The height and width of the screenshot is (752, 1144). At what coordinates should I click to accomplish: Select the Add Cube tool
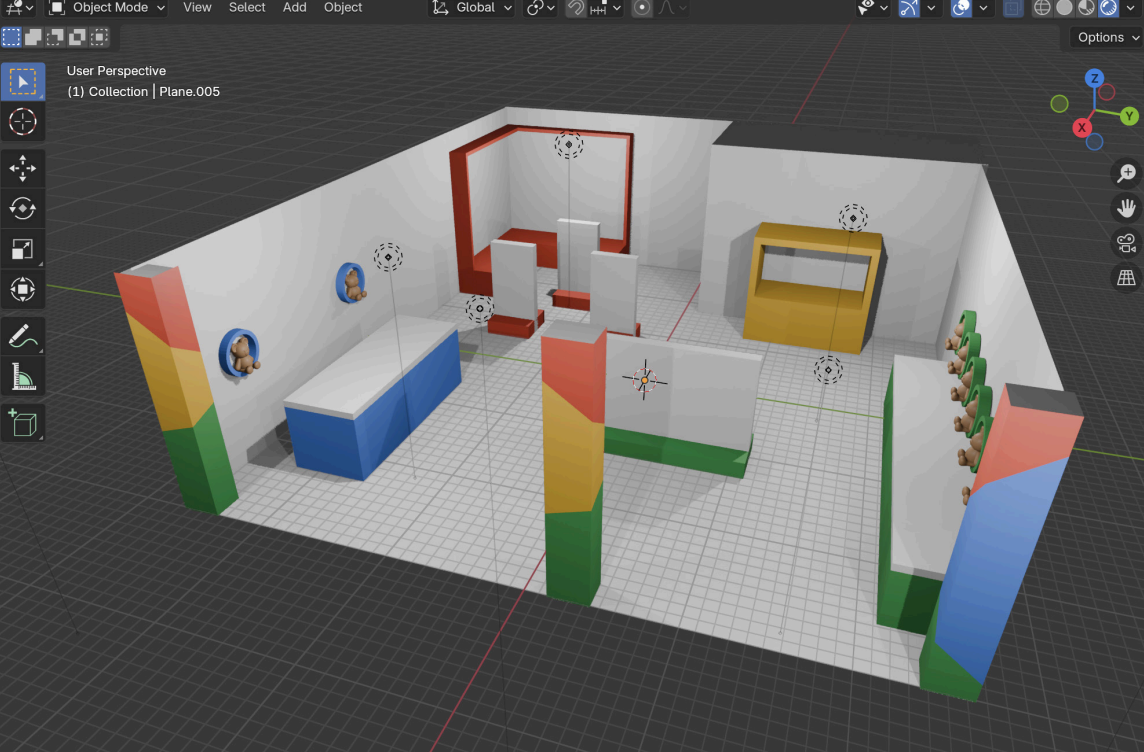[23, 423]
